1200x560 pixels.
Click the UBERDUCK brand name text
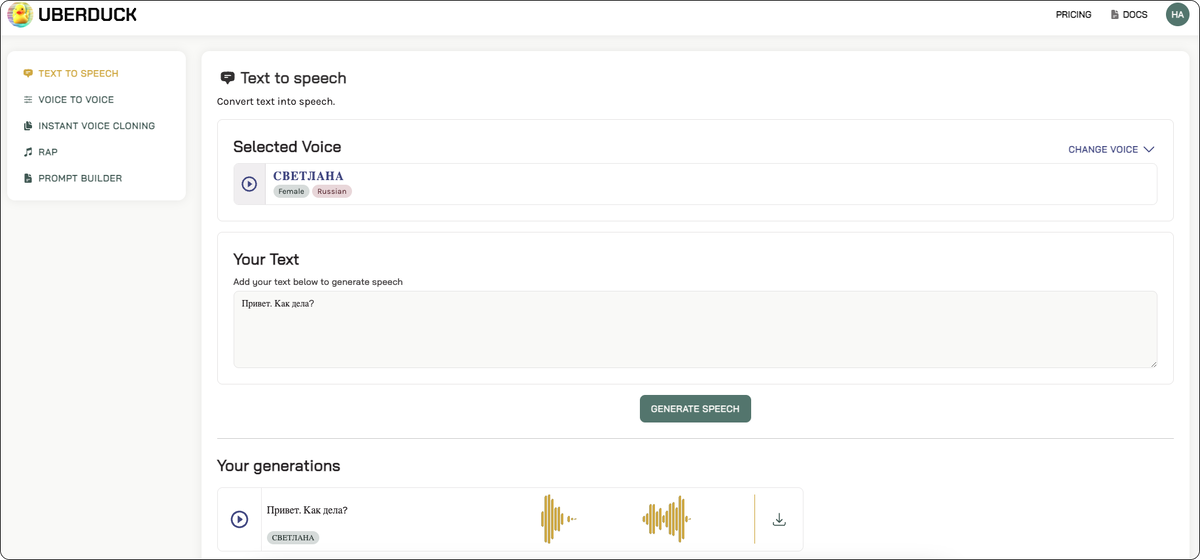pos(88,15)
